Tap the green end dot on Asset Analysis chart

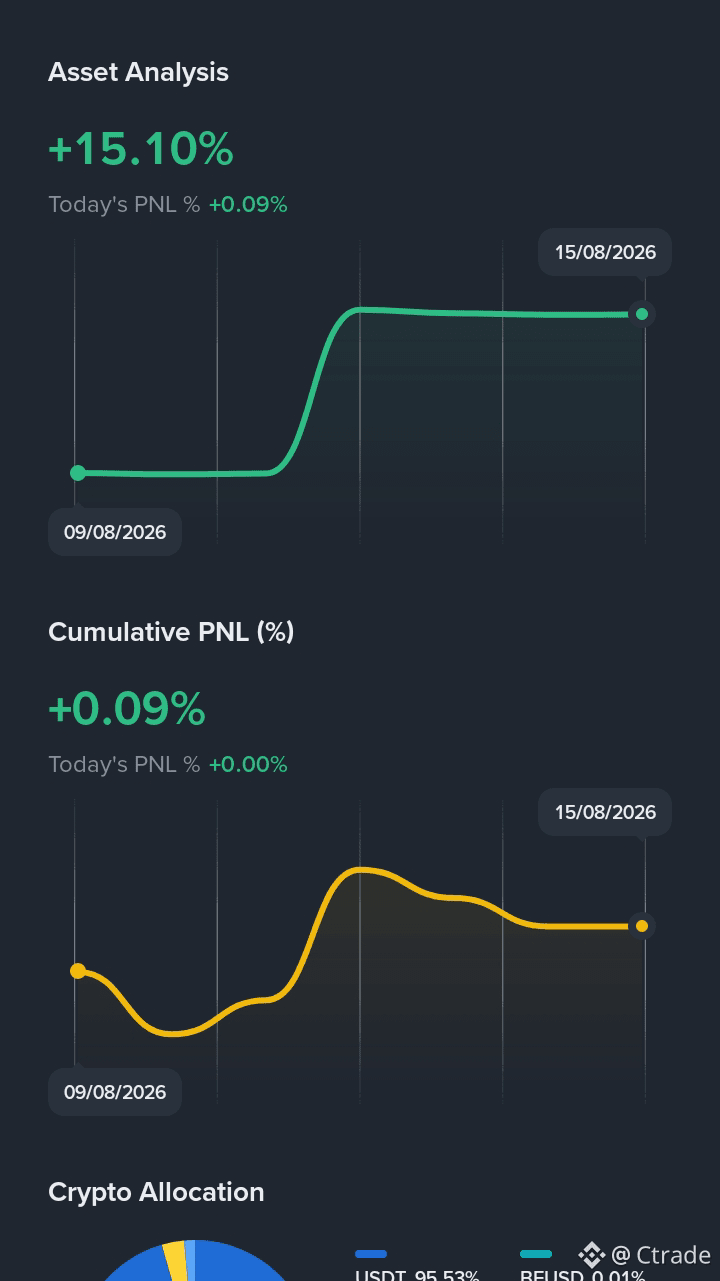click(642, 314)
